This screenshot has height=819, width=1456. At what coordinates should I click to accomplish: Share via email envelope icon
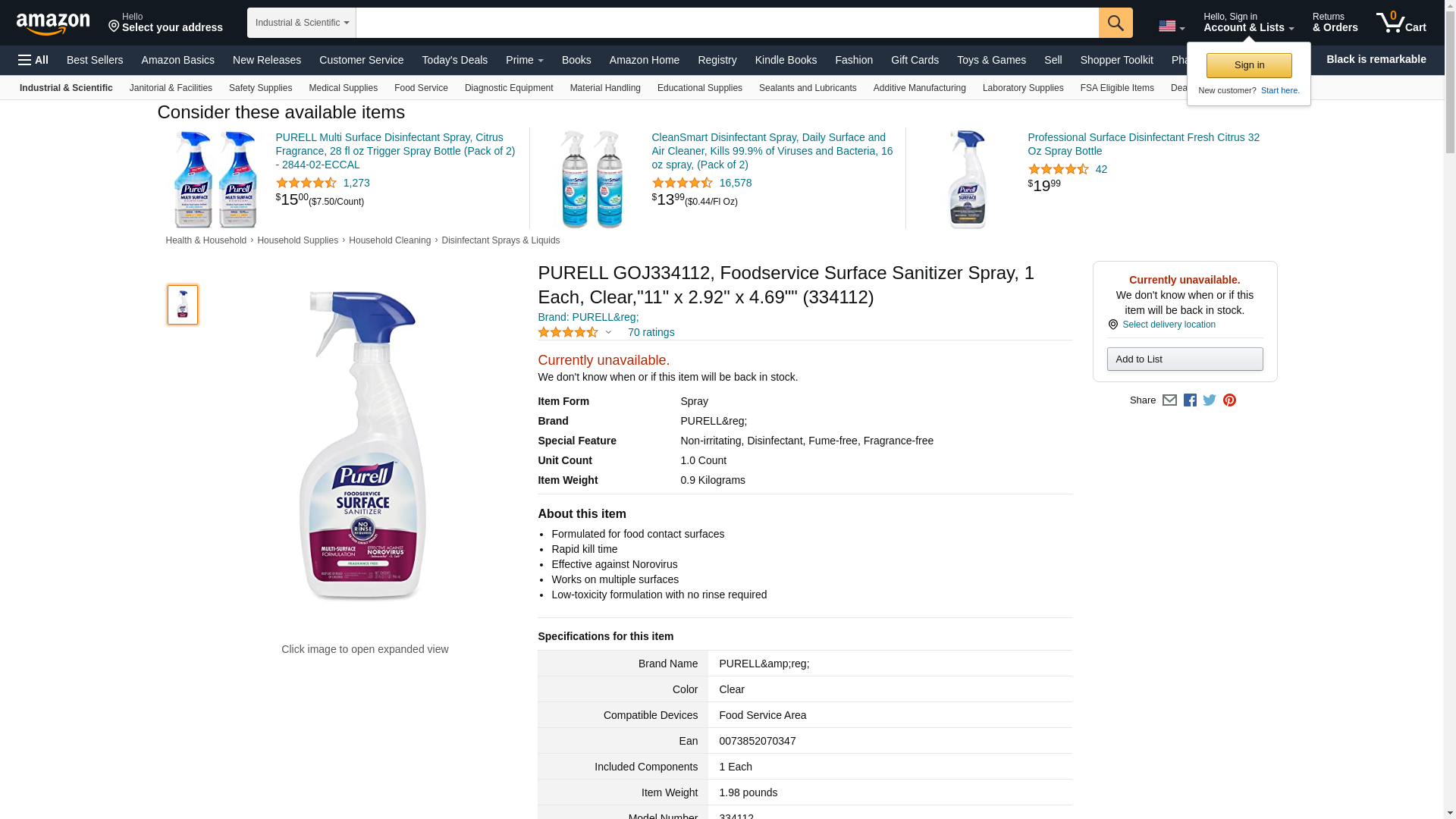click(x=1169, y=400)
